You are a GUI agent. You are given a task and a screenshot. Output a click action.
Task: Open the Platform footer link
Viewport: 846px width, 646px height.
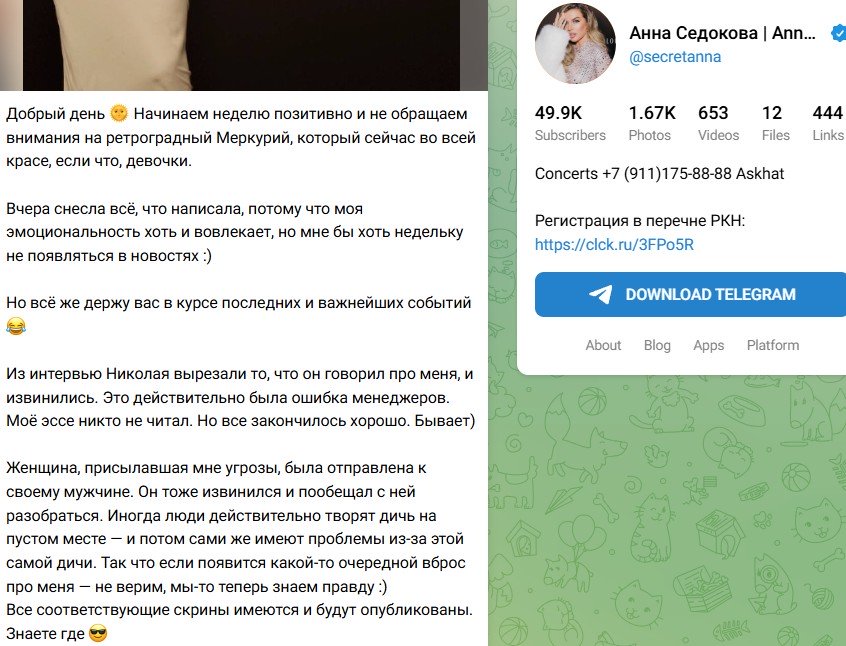(x=773, y=345)
